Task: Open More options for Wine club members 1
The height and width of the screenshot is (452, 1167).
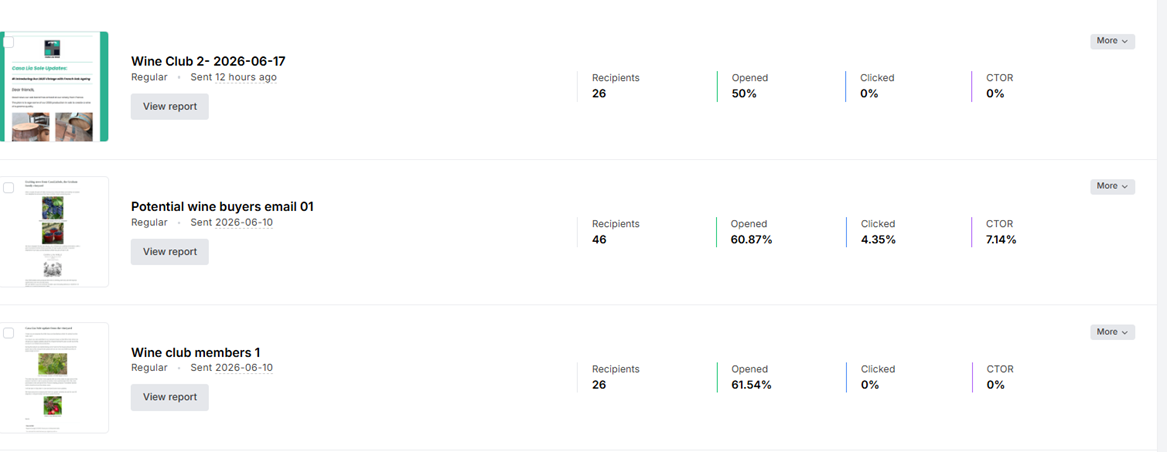Action: 1113,332
